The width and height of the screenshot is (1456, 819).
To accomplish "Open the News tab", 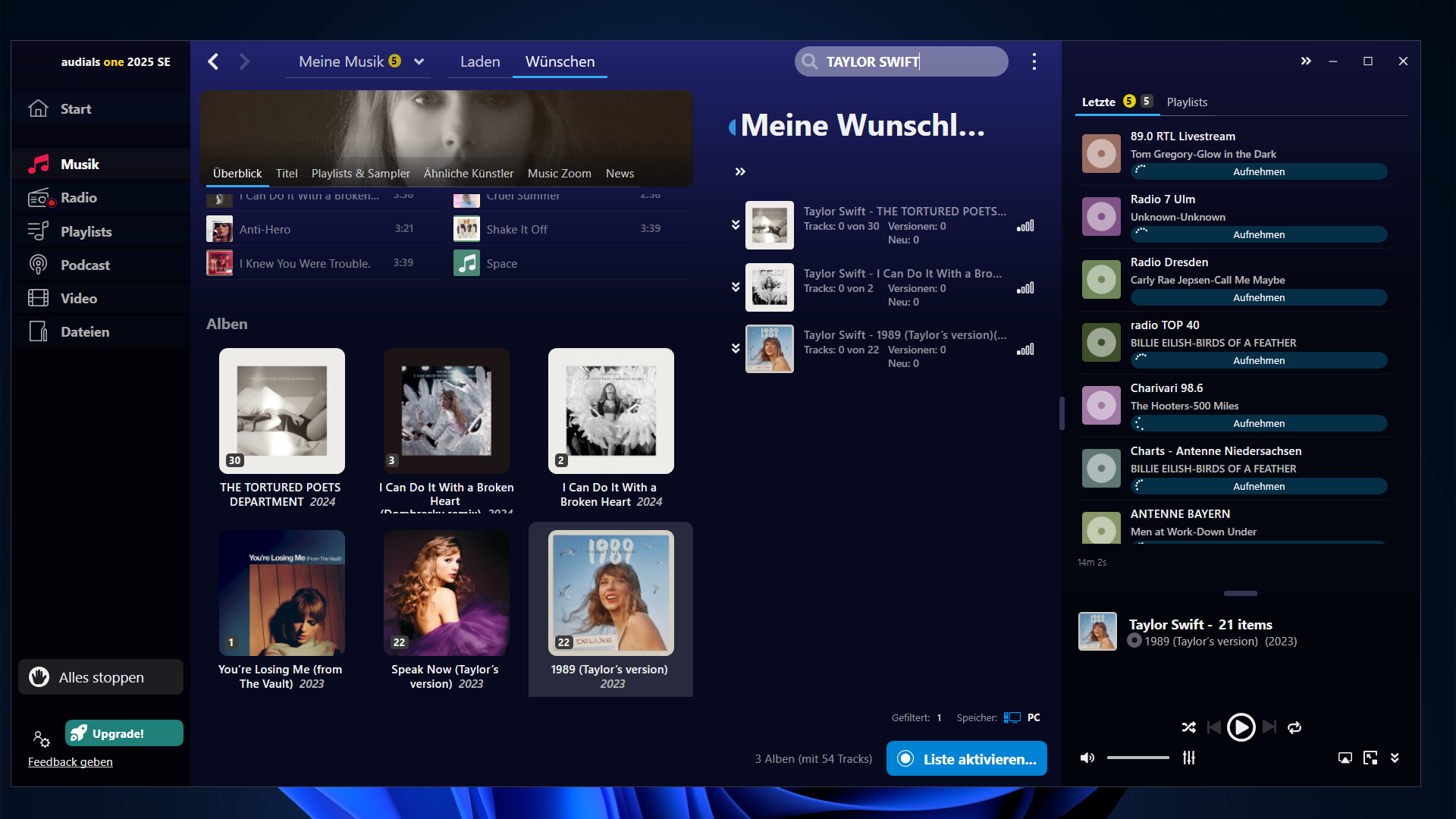I will point(620,174).
